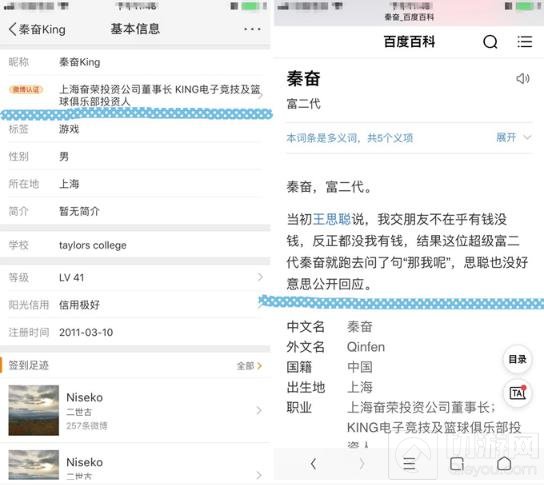Play the 秦奋 entry audio speaker icon
The width and height of the screenshot is (544, 485).
[522, 78]
